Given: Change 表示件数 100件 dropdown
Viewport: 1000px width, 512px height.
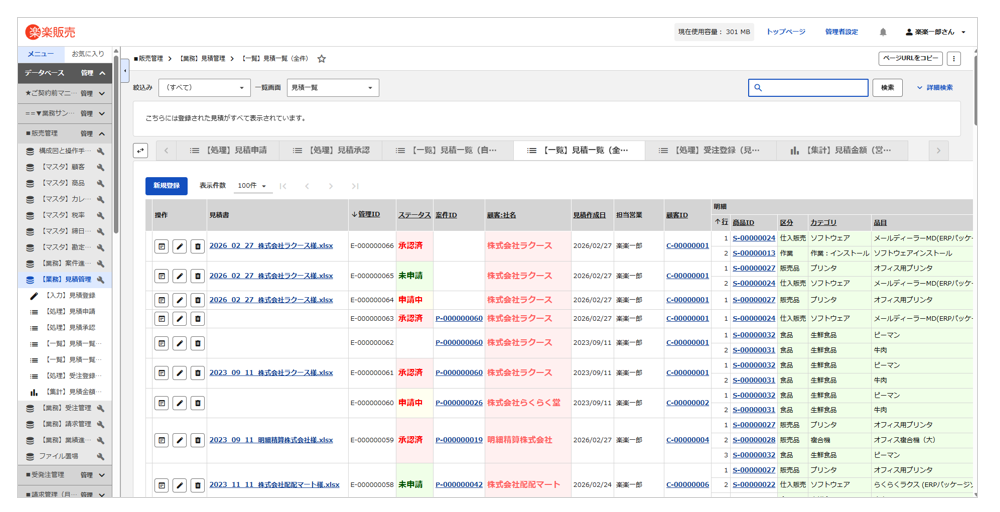Looking at the screenshot, I should 251,186.
